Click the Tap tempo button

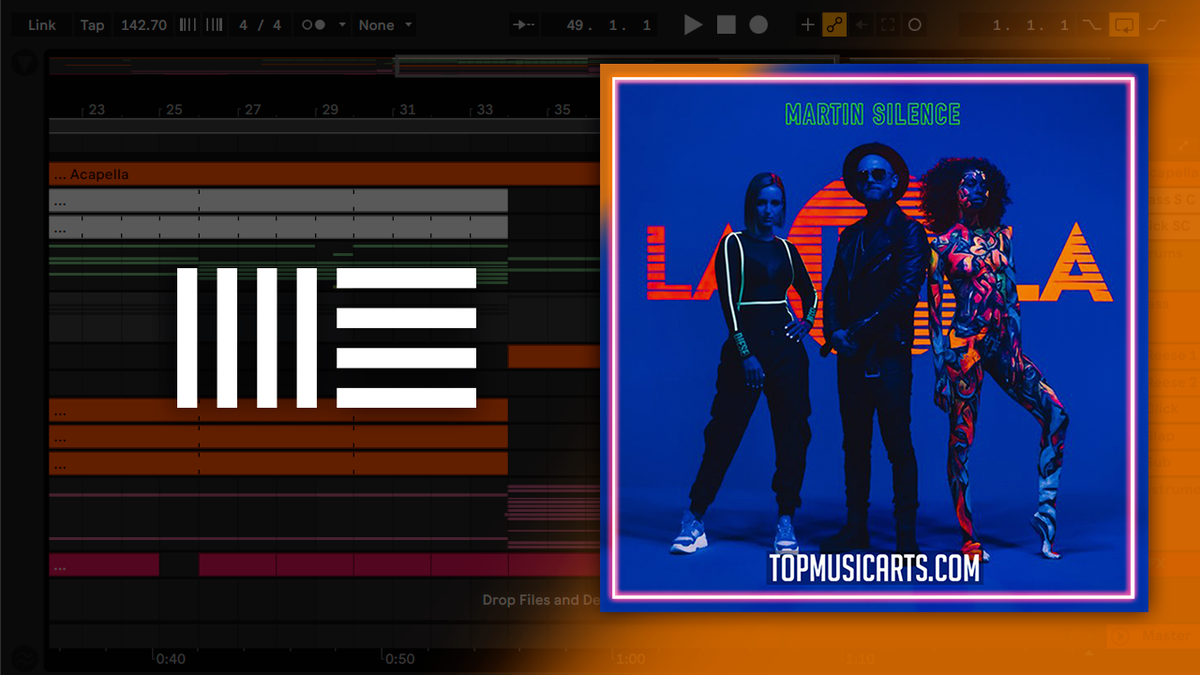(x=92, y=25)
